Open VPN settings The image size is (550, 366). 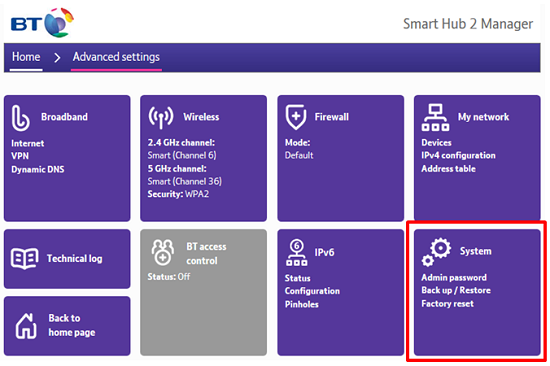click(x=20, y=156)
